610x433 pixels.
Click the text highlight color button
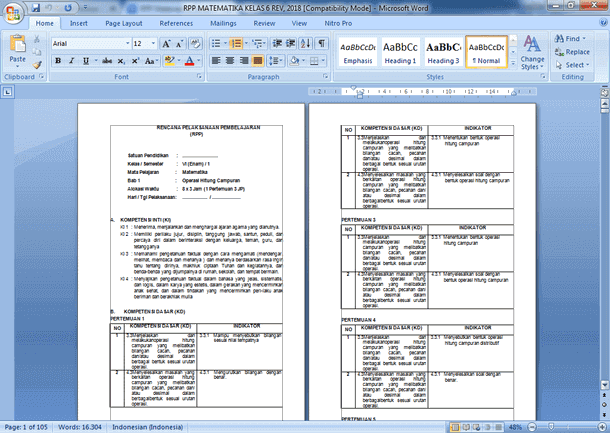[x=170, y=61]
